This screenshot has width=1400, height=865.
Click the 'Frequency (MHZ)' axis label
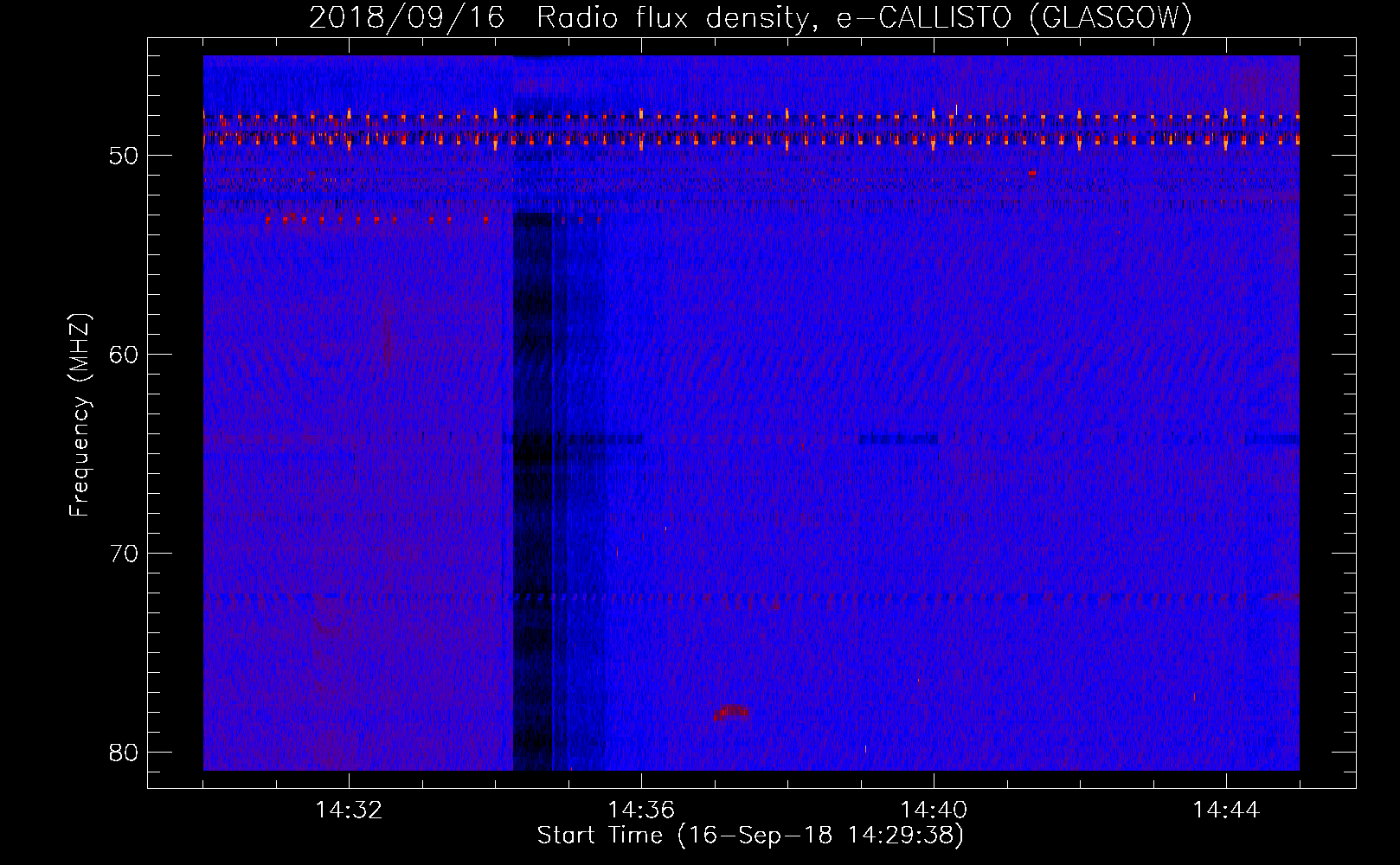pos(80,415)
